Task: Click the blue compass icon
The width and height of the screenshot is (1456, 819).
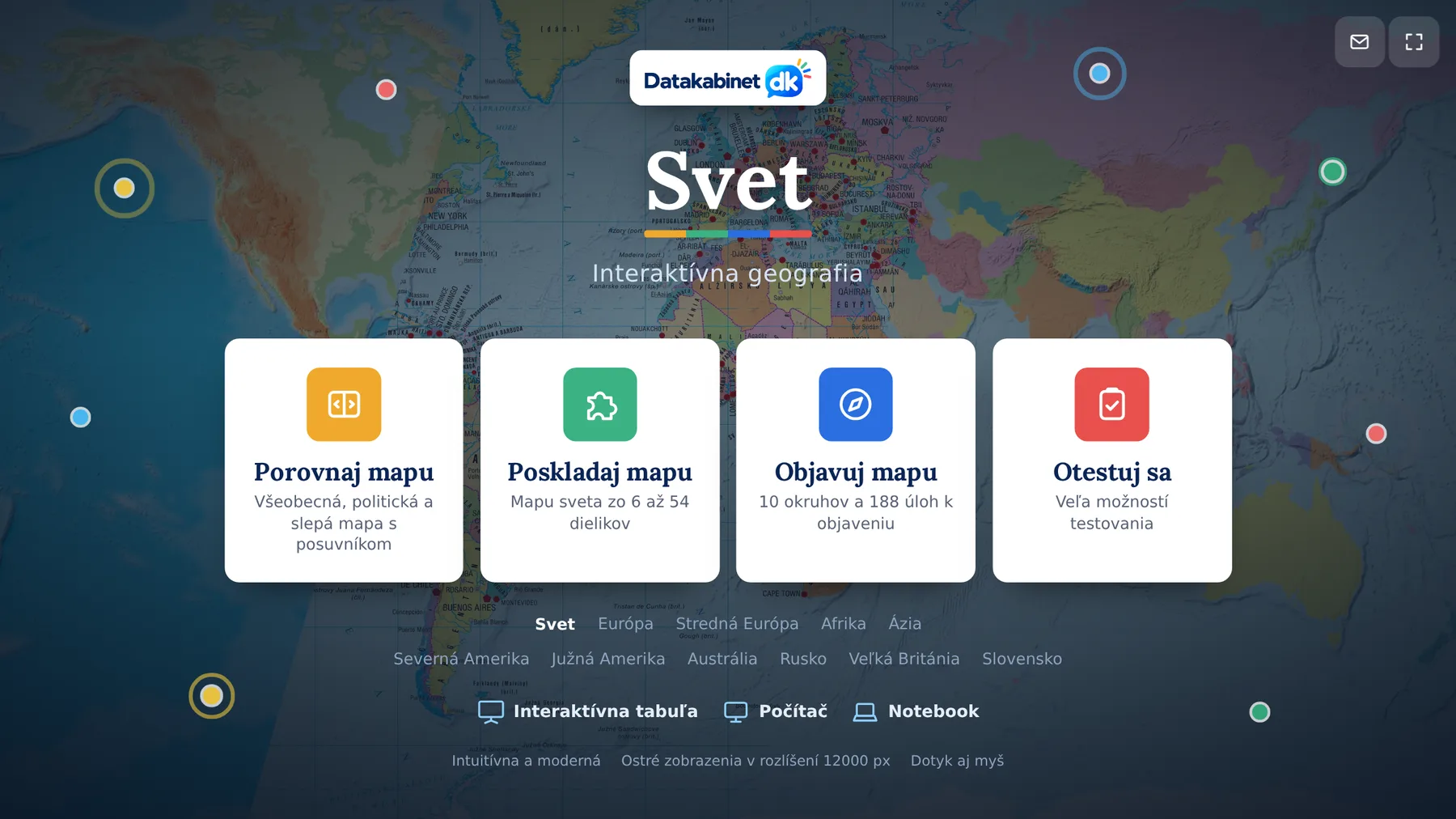Action: coord(855,404)
